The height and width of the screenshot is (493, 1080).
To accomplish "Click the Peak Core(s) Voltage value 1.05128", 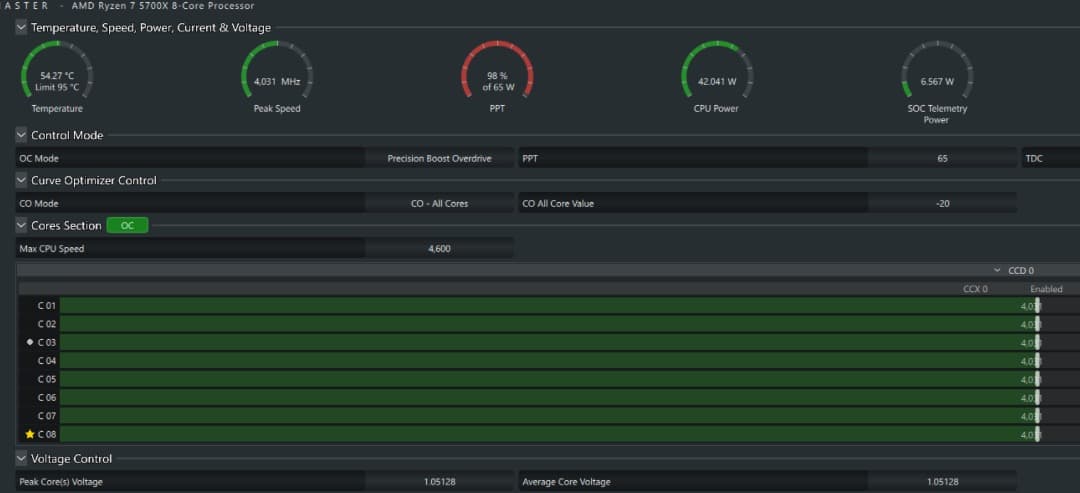I will pos(439,482).
